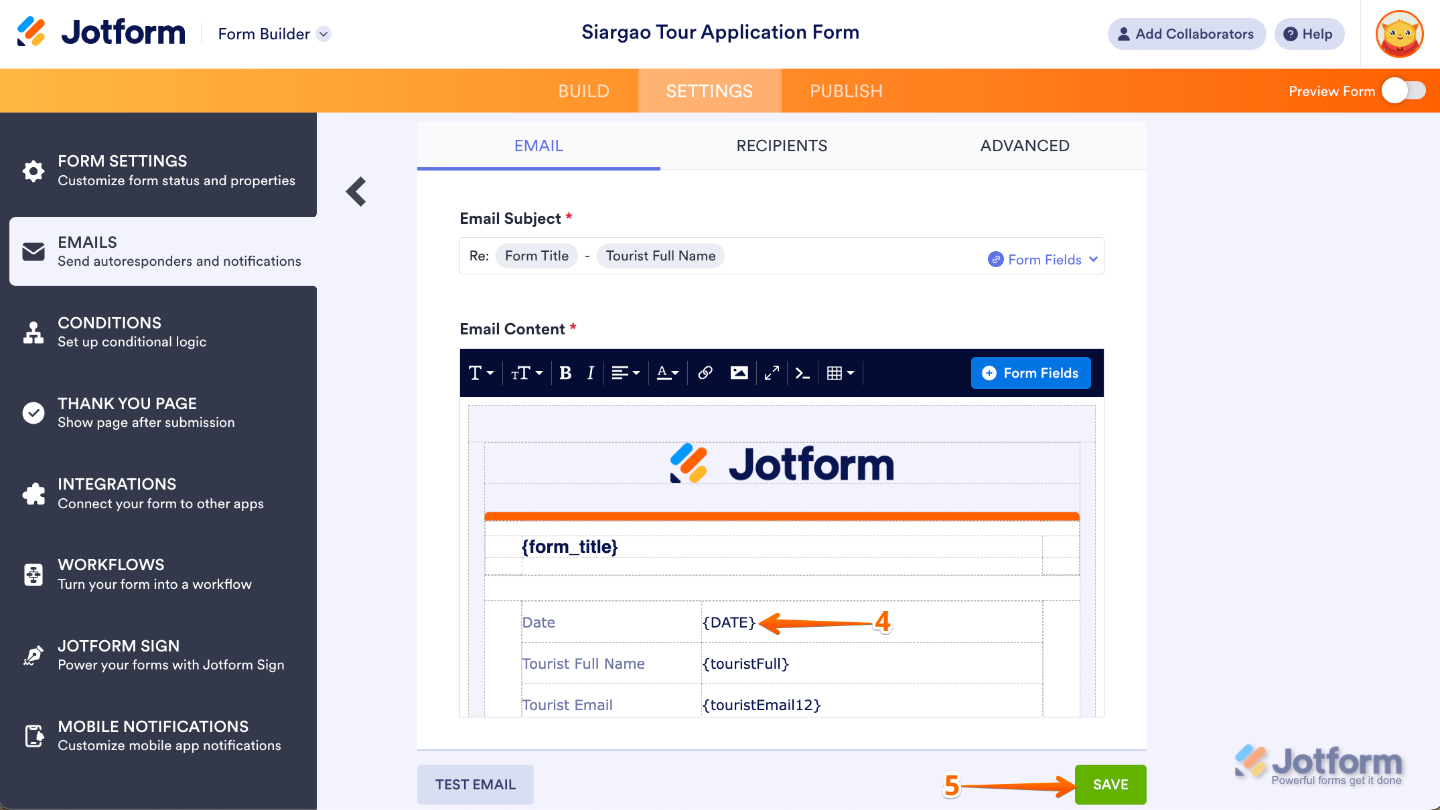Open the font family dropdown
Viewport: 1440px width, 810px height.
481,372
